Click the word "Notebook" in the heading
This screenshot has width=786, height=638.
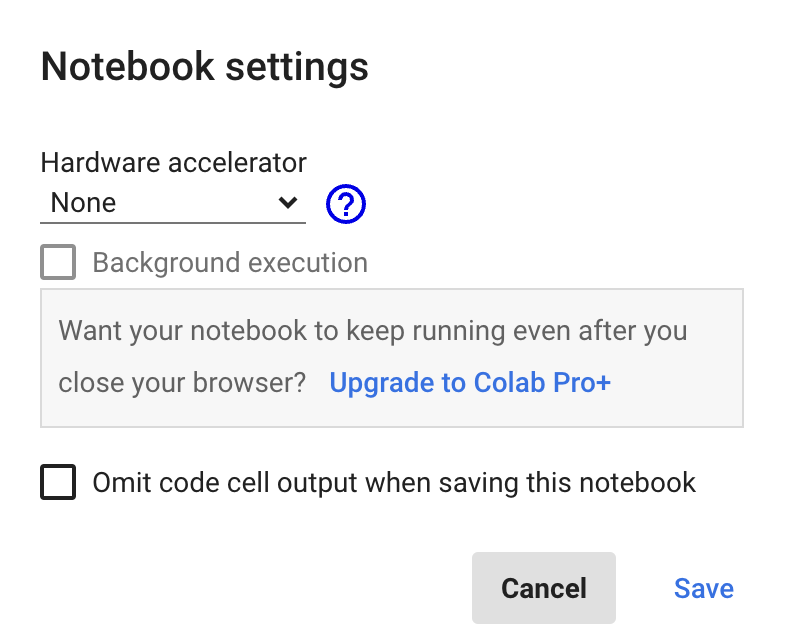click(x=126, y=67)
